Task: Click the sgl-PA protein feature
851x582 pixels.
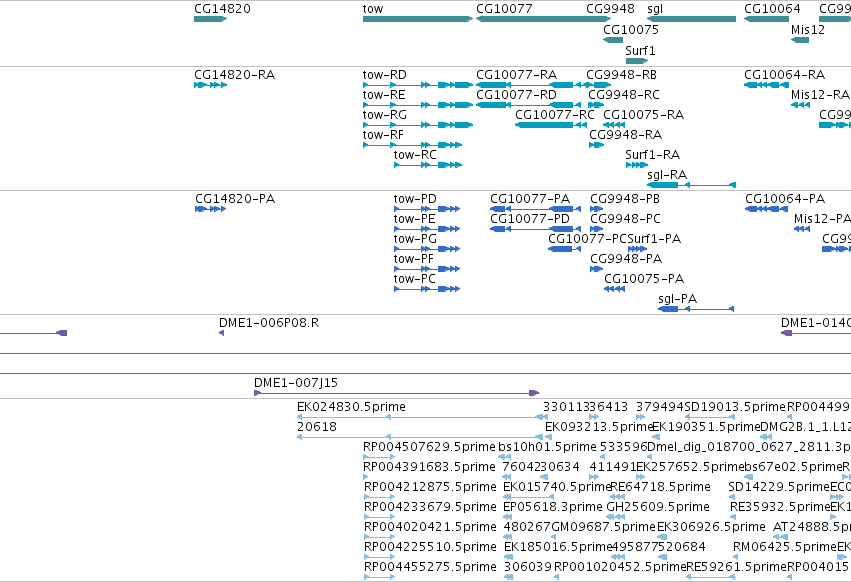Action: 696,309
